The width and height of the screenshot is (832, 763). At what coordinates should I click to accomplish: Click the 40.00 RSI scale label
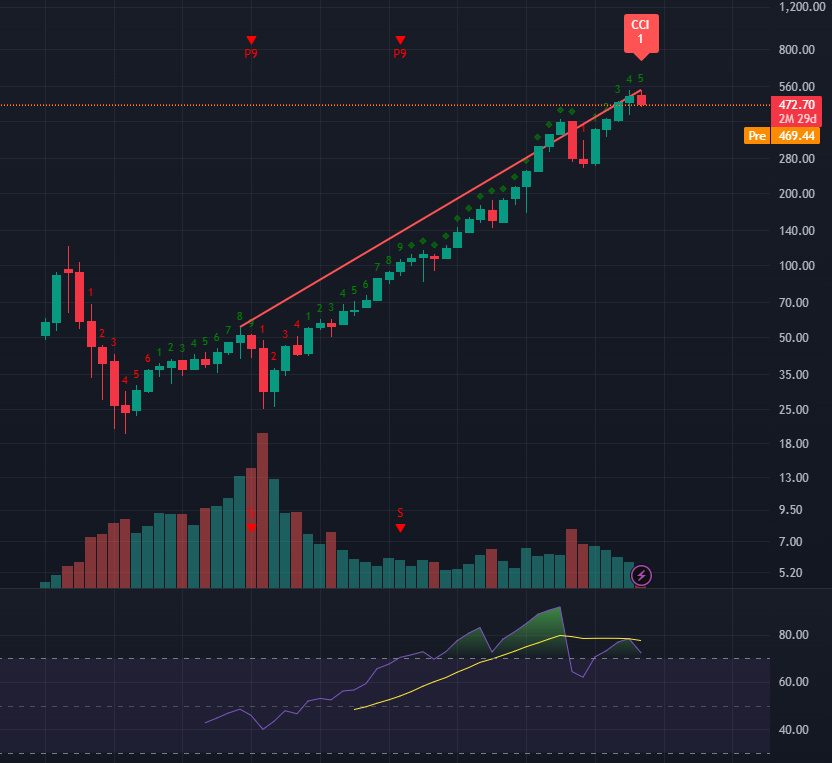point(794,730)
